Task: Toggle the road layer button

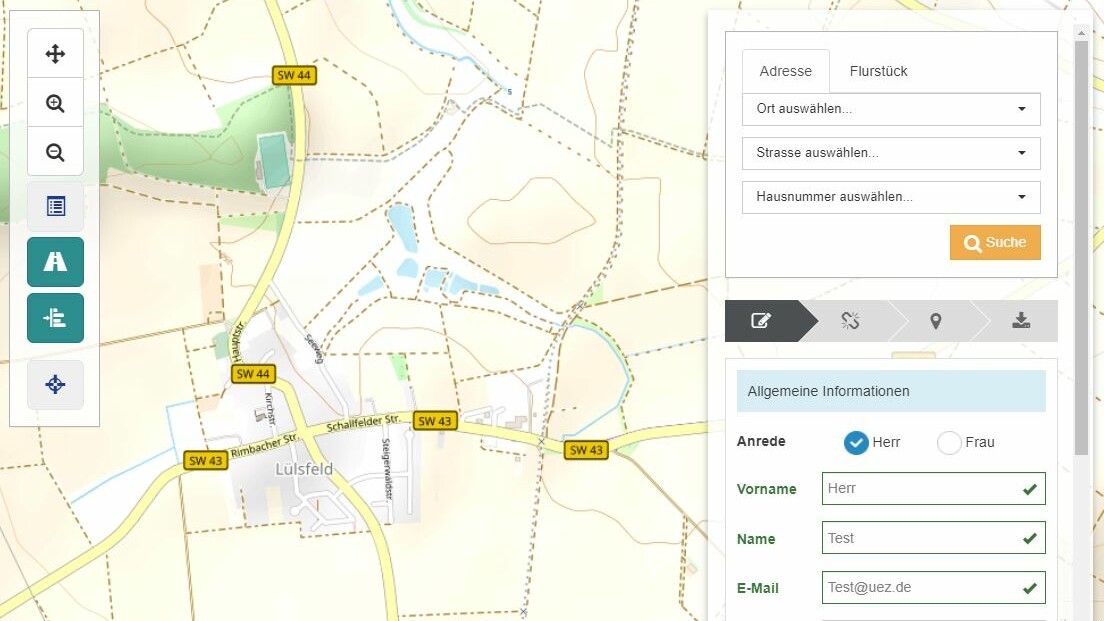Action: coord(55,262)
